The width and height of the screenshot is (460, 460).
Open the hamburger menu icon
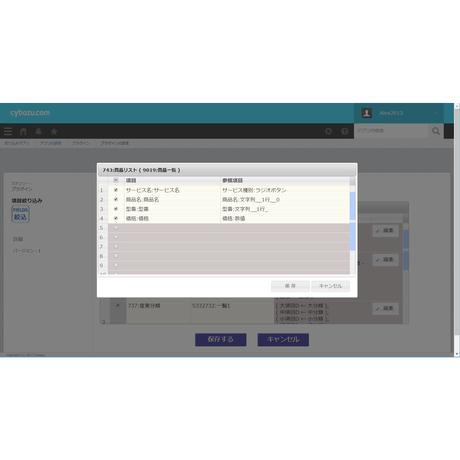[8, 131]
